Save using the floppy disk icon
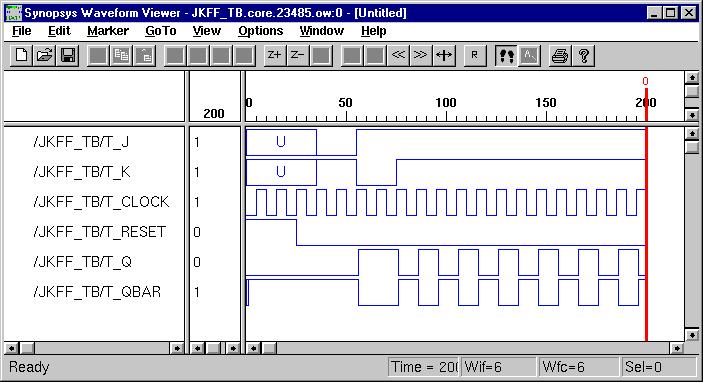The height and width of the screenshot is (382, 703). click(68, 56)
